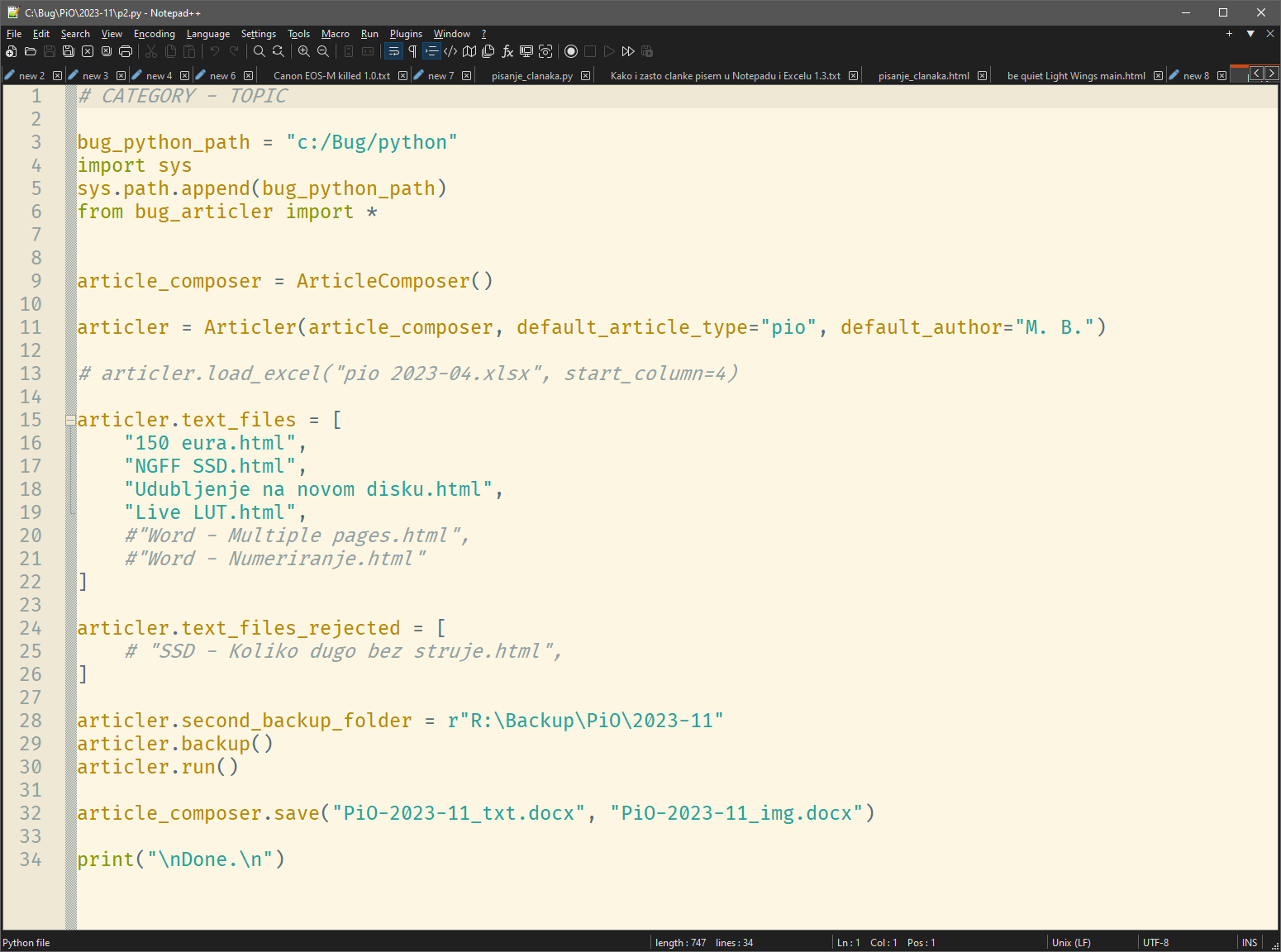The image size is (1281, 952).
Task: Click line number 11 in the margin
Action: point(31,327)
